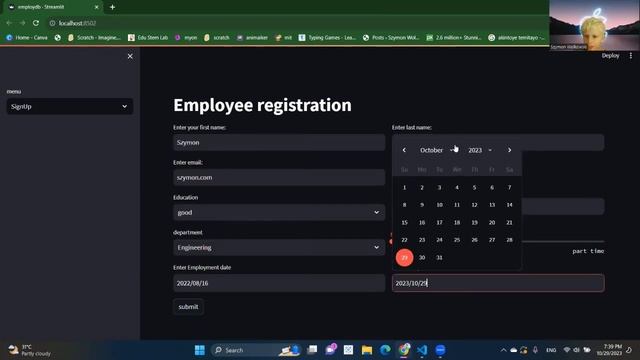
Task: Open the Home - Canva bookmark
Action: pos(27,38)
